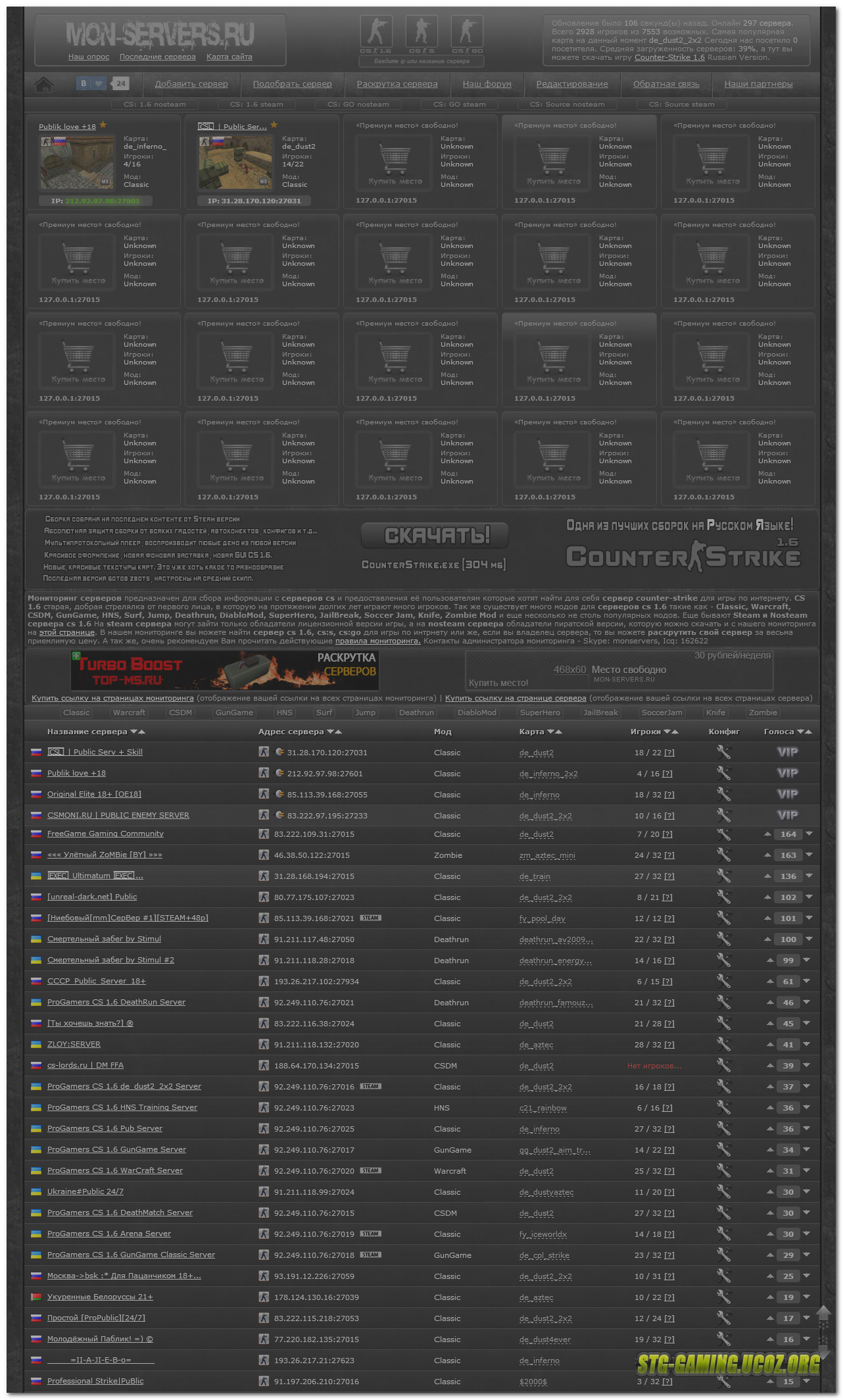843x1400 pixels.
Task: Open the de_inferno map thumbnail of Publik love +18
Action: coord(77,162)
